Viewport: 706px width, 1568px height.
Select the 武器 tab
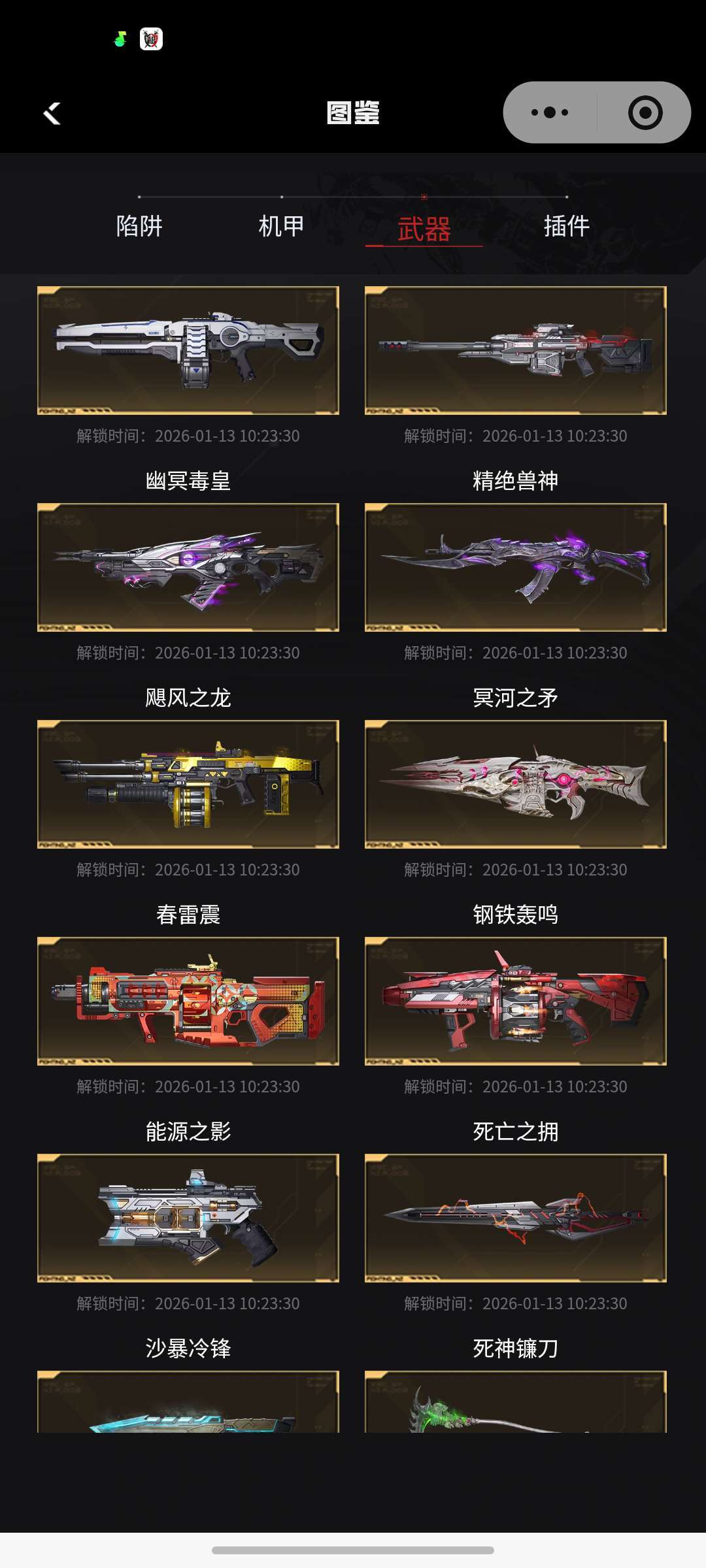click(x=424, y=229)
